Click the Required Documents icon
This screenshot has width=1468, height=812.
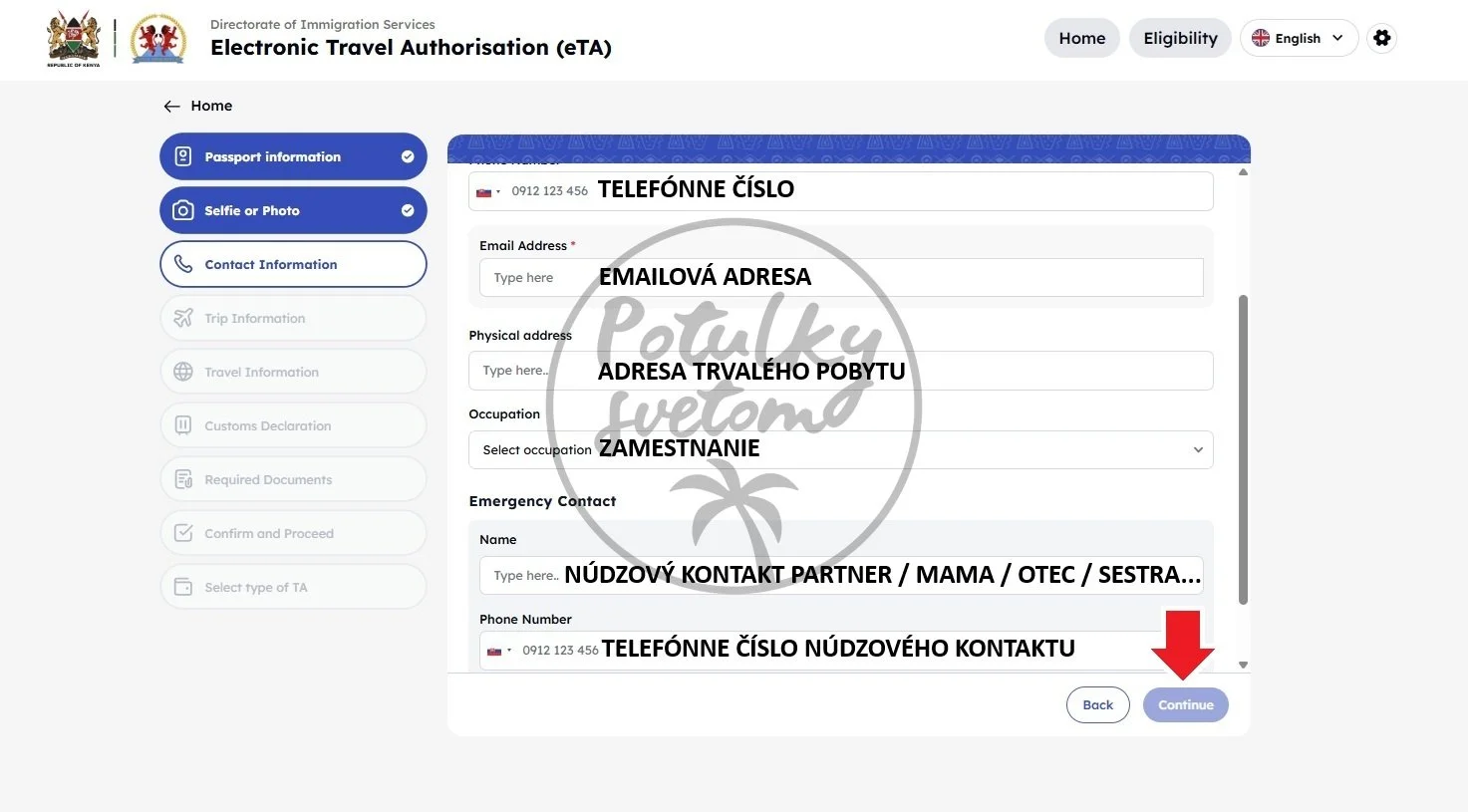pyautogui.click(x=183, y=479)
